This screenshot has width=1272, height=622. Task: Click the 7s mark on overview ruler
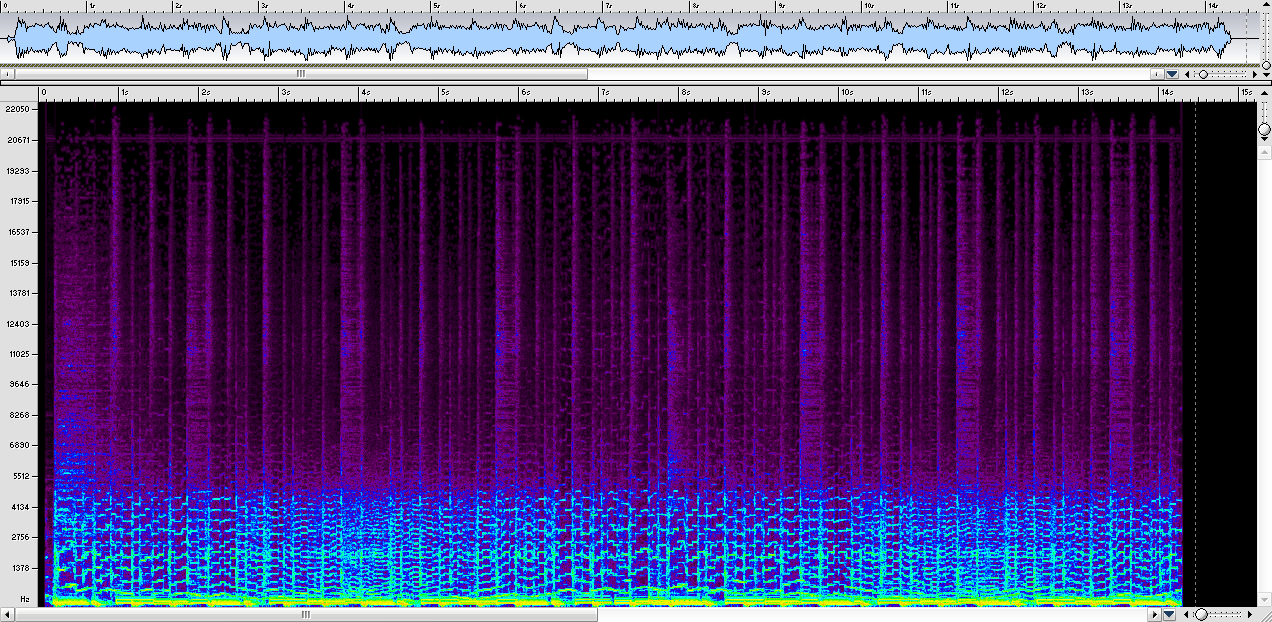610,6
